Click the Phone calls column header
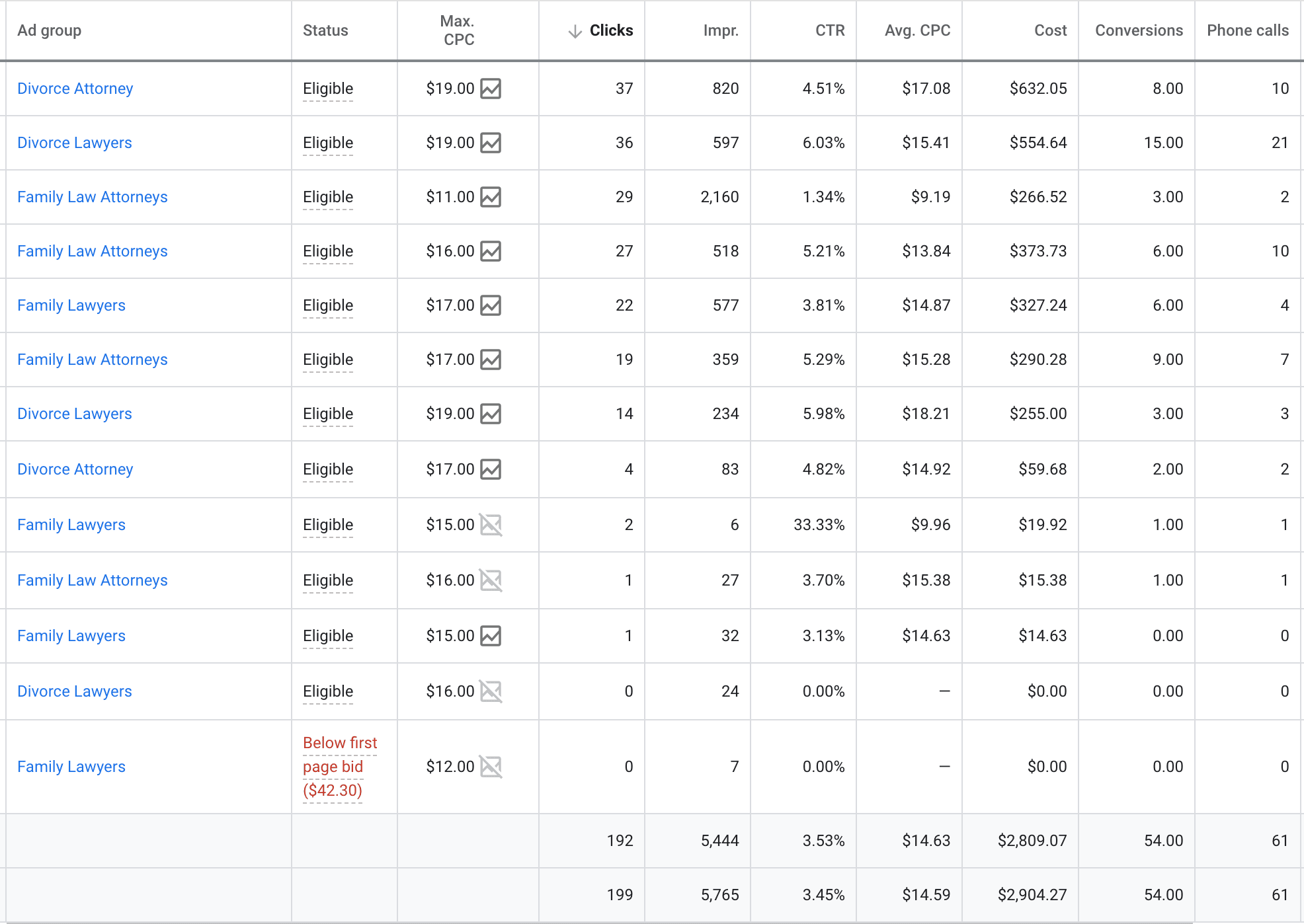Screen dimensions: 1304x924 (x=1247, y=30)
